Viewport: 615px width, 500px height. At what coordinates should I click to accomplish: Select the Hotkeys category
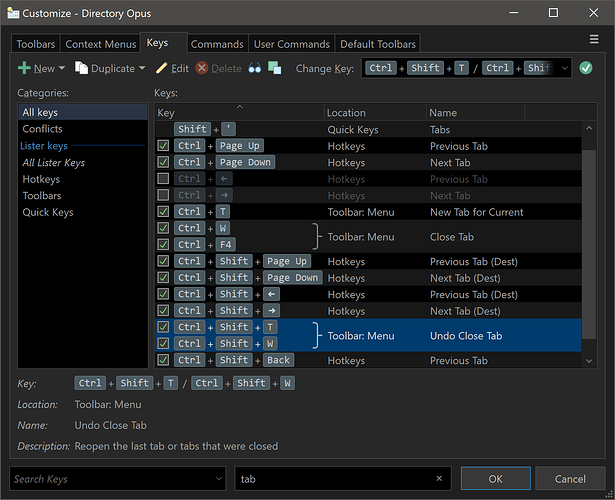[83, 179]
